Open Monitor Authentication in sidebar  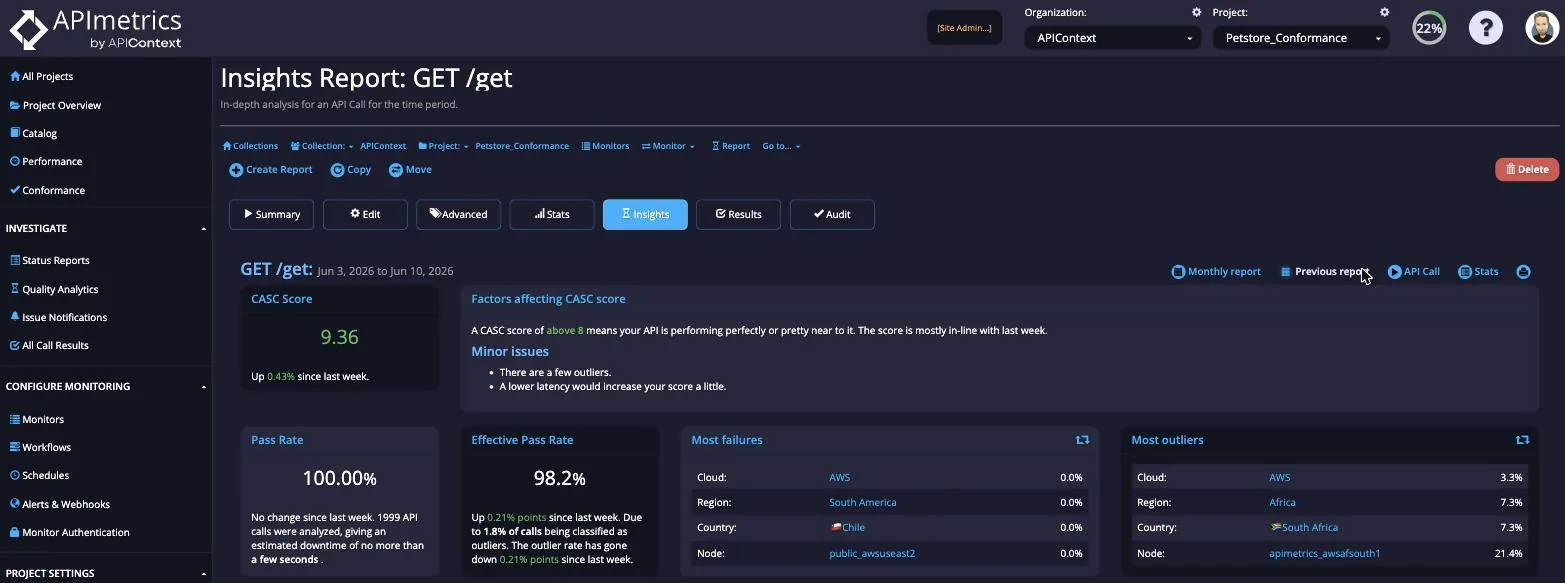(x=69, y=532)
